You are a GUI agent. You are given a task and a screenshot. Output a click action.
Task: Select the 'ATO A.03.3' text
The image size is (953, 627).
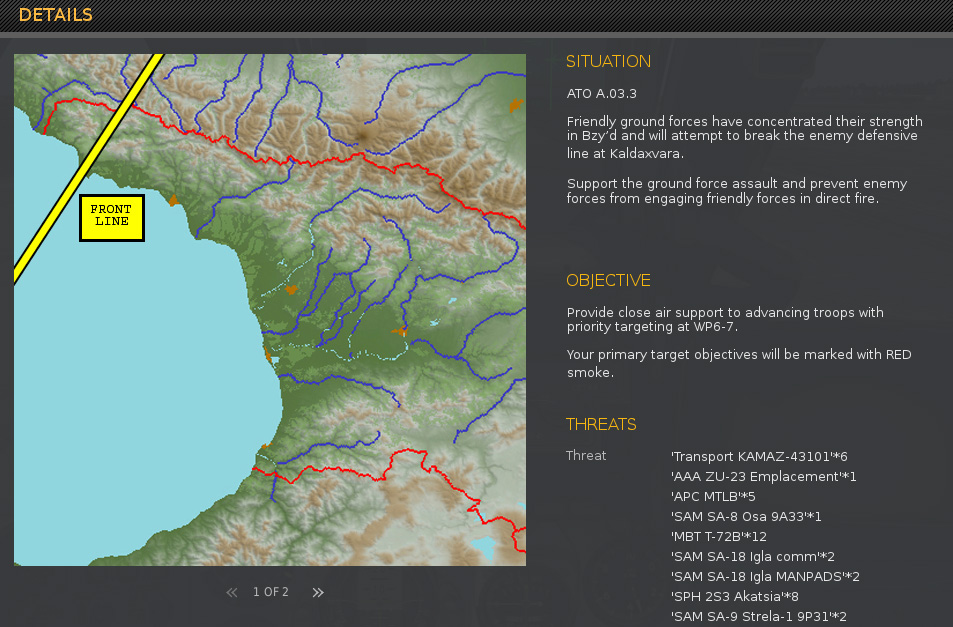click(602, 94)
